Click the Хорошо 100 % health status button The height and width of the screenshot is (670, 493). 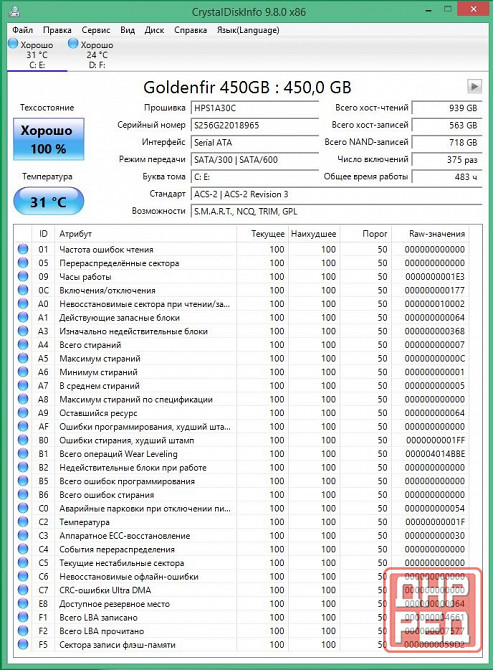click(48, 139)
